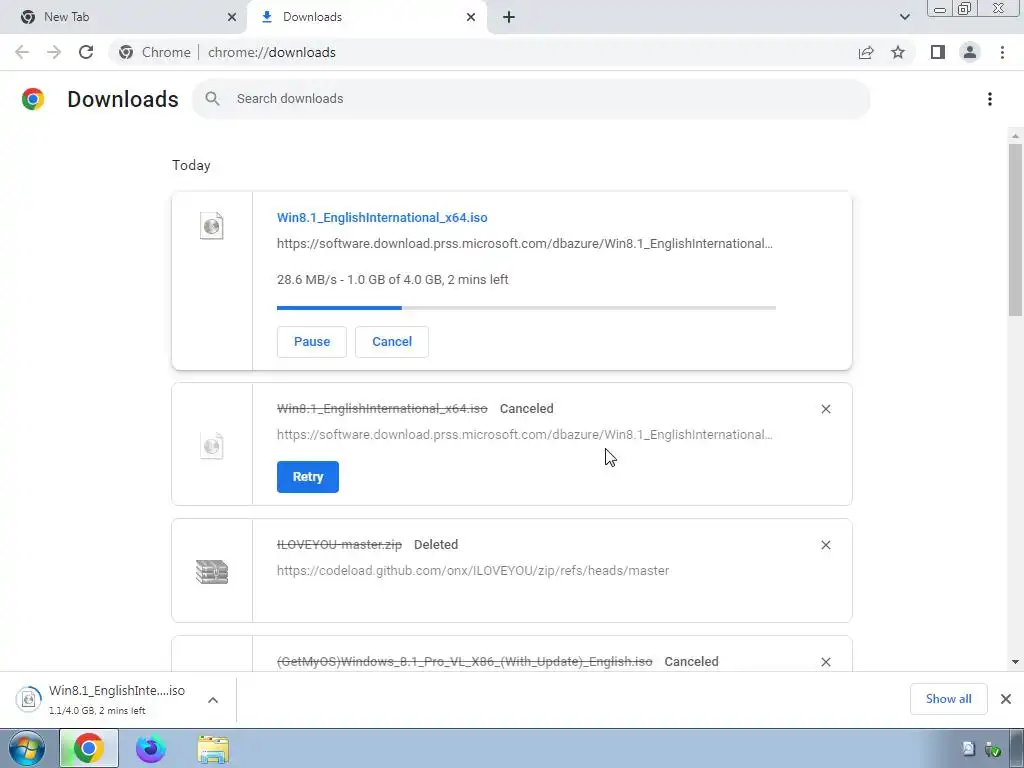This screenshot has width=1024, height=768.
Task: Open Chrome's three-dot menu in toolbar
Action: (x=1002, y=52)
